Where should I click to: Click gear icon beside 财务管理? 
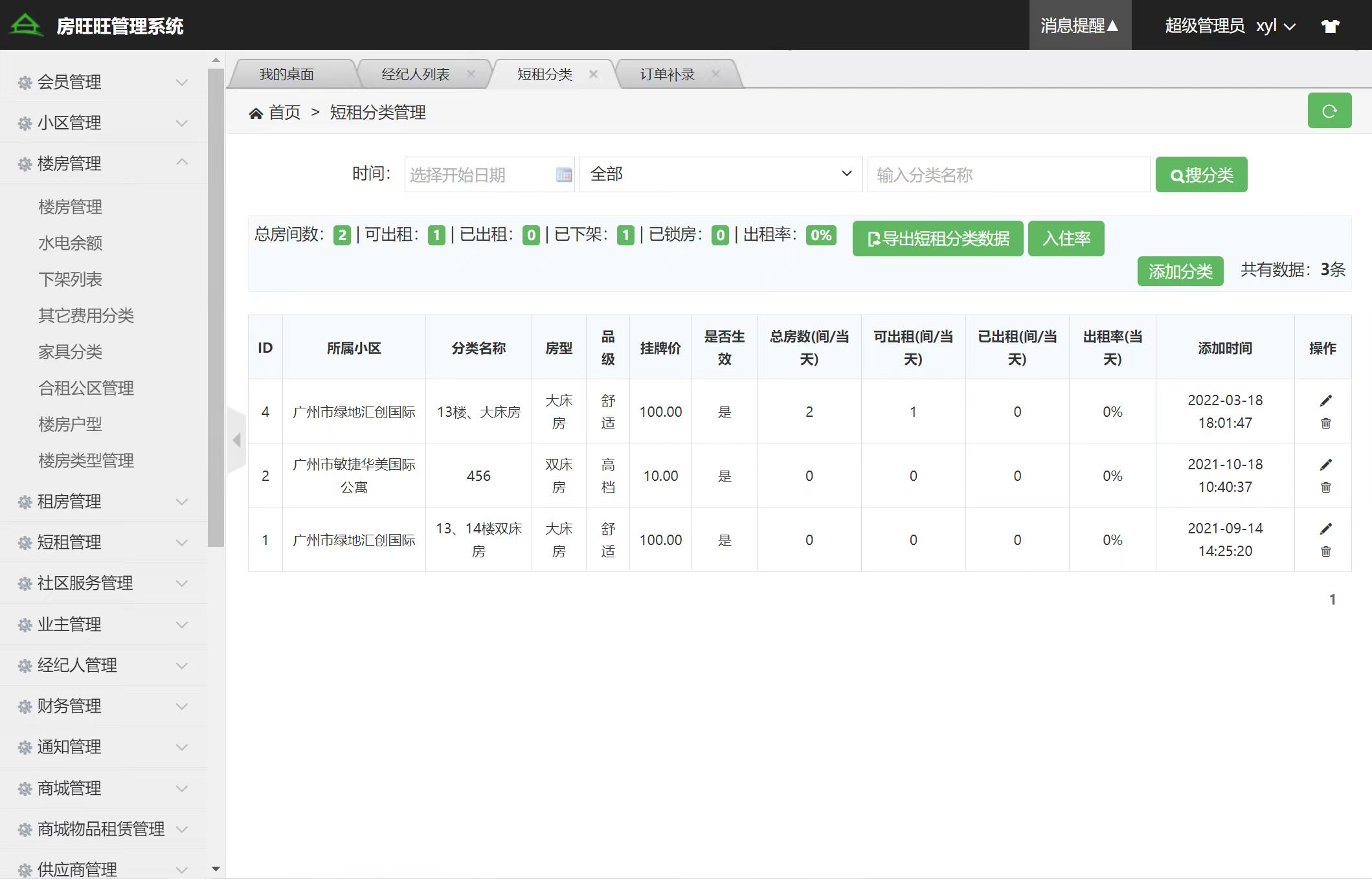pos(25,707)
